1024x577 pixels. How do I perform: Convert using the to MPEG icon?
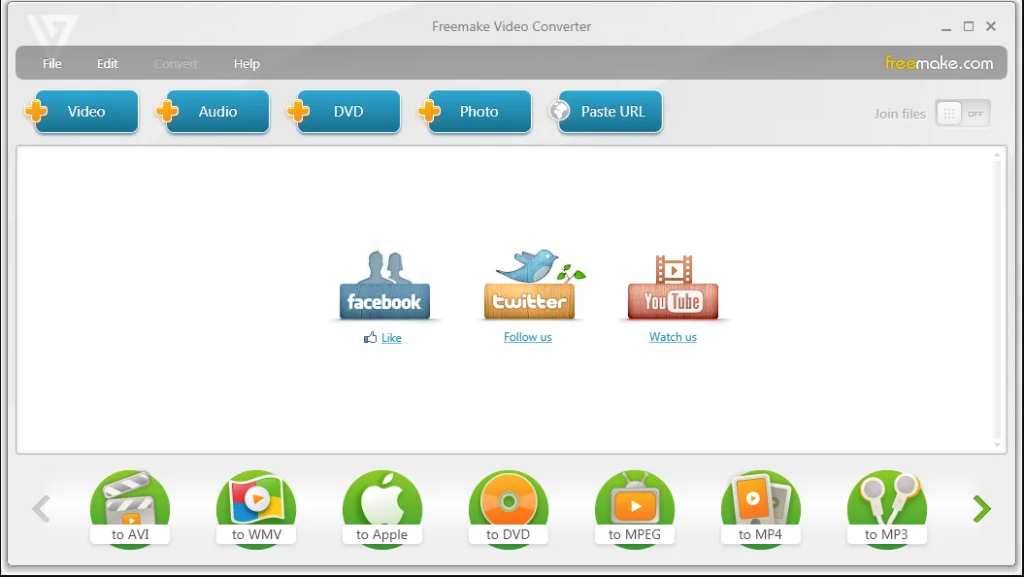tap(634, 509)
